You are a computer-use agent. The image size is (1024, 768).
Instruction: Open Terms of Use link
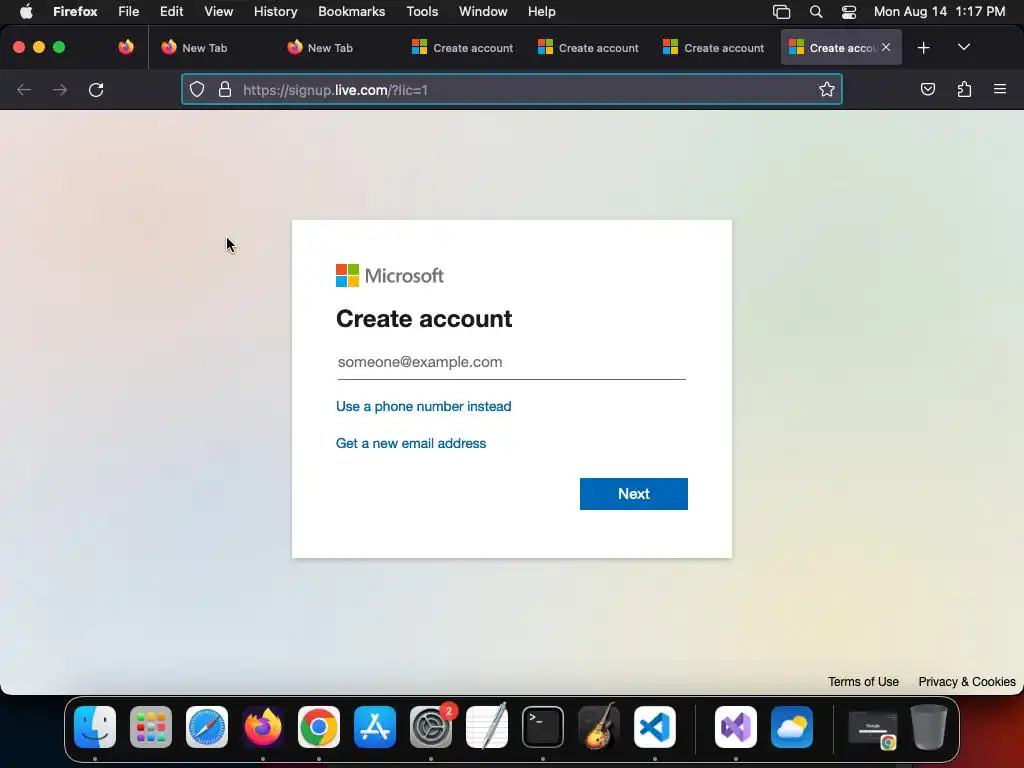[x=863, y=682]
